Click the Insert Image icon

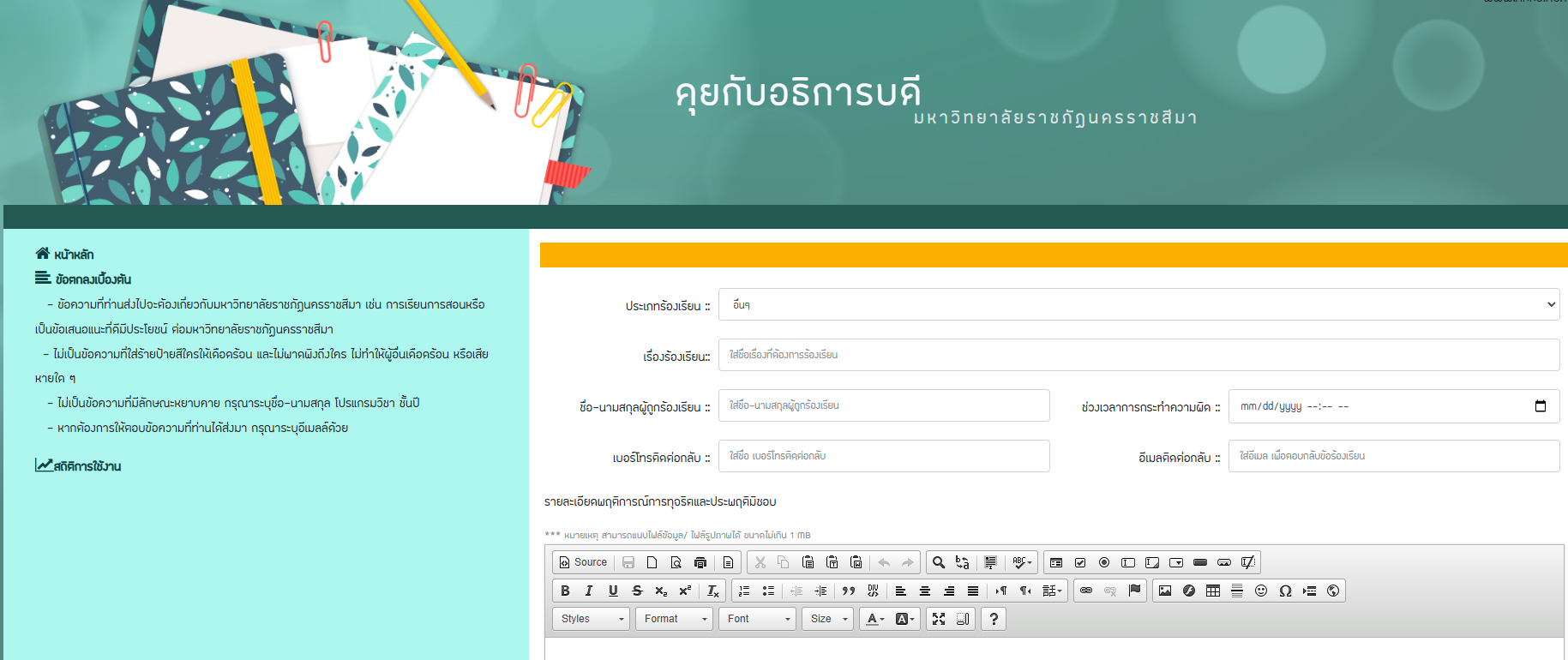1165,591
